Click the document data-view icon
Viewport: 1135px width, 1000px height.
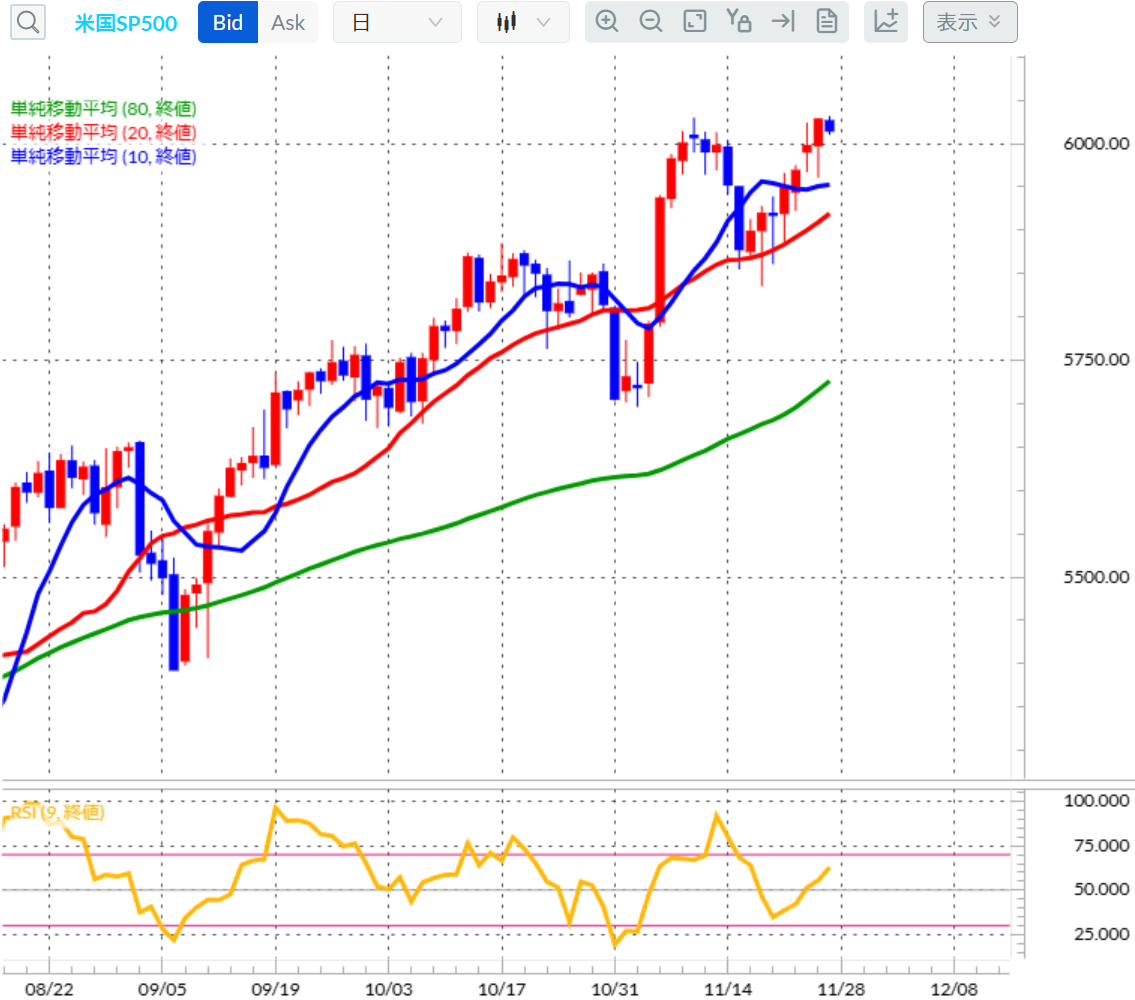(x=827, y=22)
